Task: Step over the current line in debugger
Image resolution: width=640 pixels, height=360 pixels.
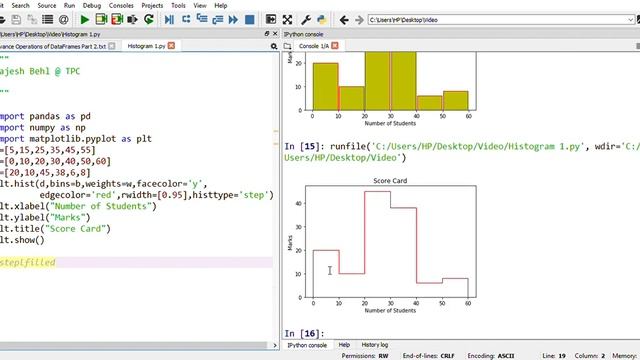Action: [186, 20]
